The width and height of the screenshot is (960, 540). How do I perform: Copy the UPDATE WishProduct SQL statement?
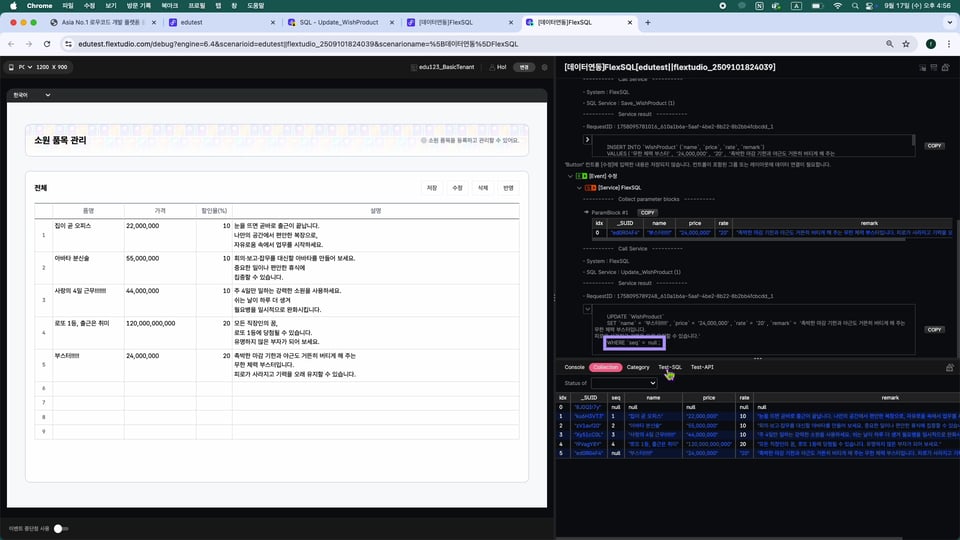[x=934, y=329]
